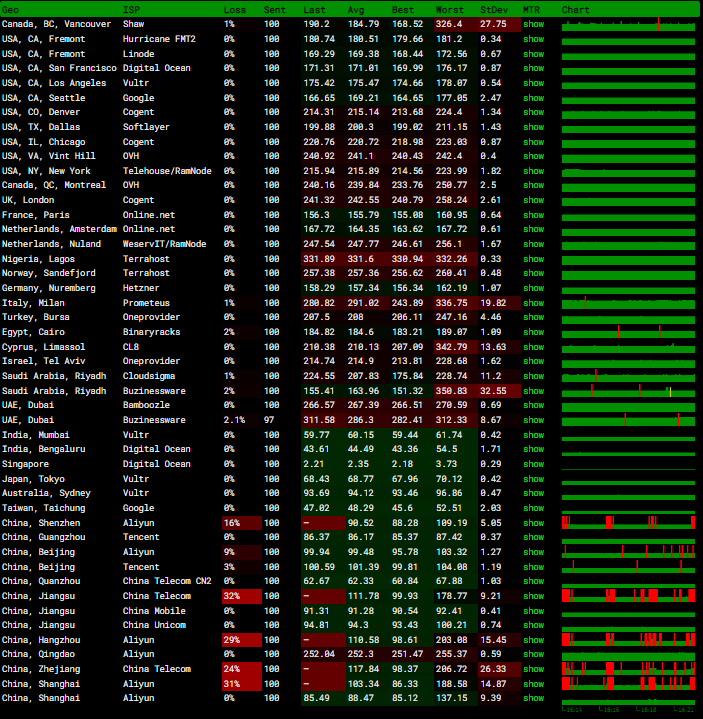The image size is (703, 719).
Task: Open the China, Hangzhou Aliyun latency chart
Action: tap(628, 640)
